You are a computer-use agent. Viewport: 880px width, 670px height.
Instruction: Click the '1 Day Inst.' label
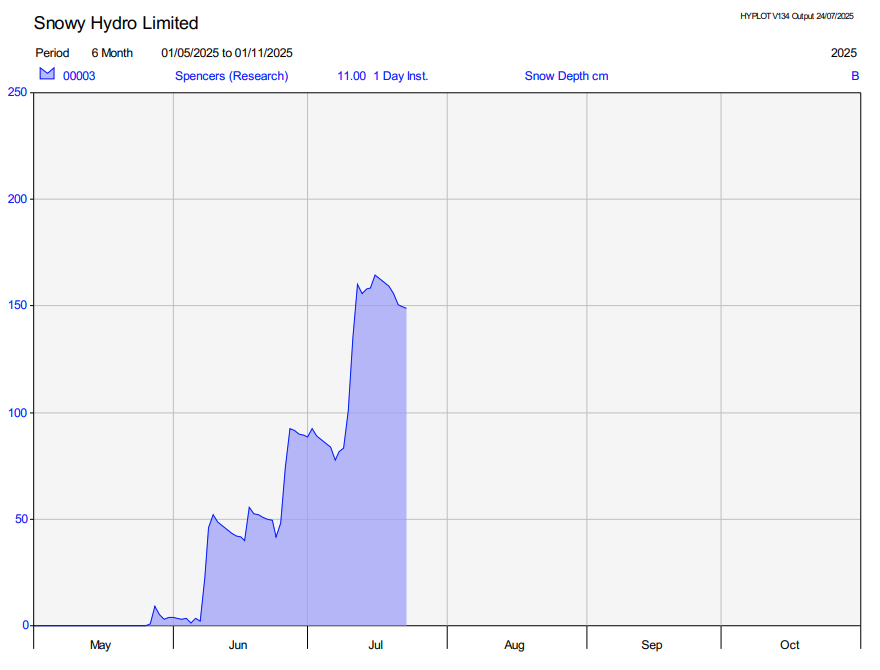click(x=401, y=76)
